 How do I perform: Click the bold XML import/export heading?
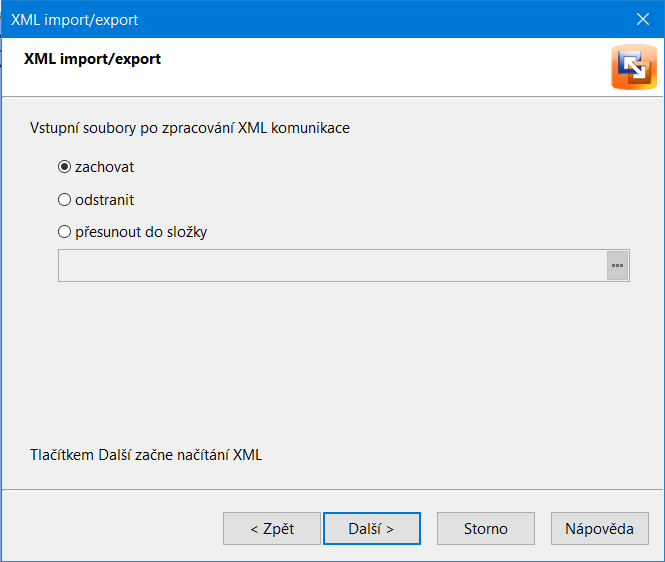[x=92, y=59]
